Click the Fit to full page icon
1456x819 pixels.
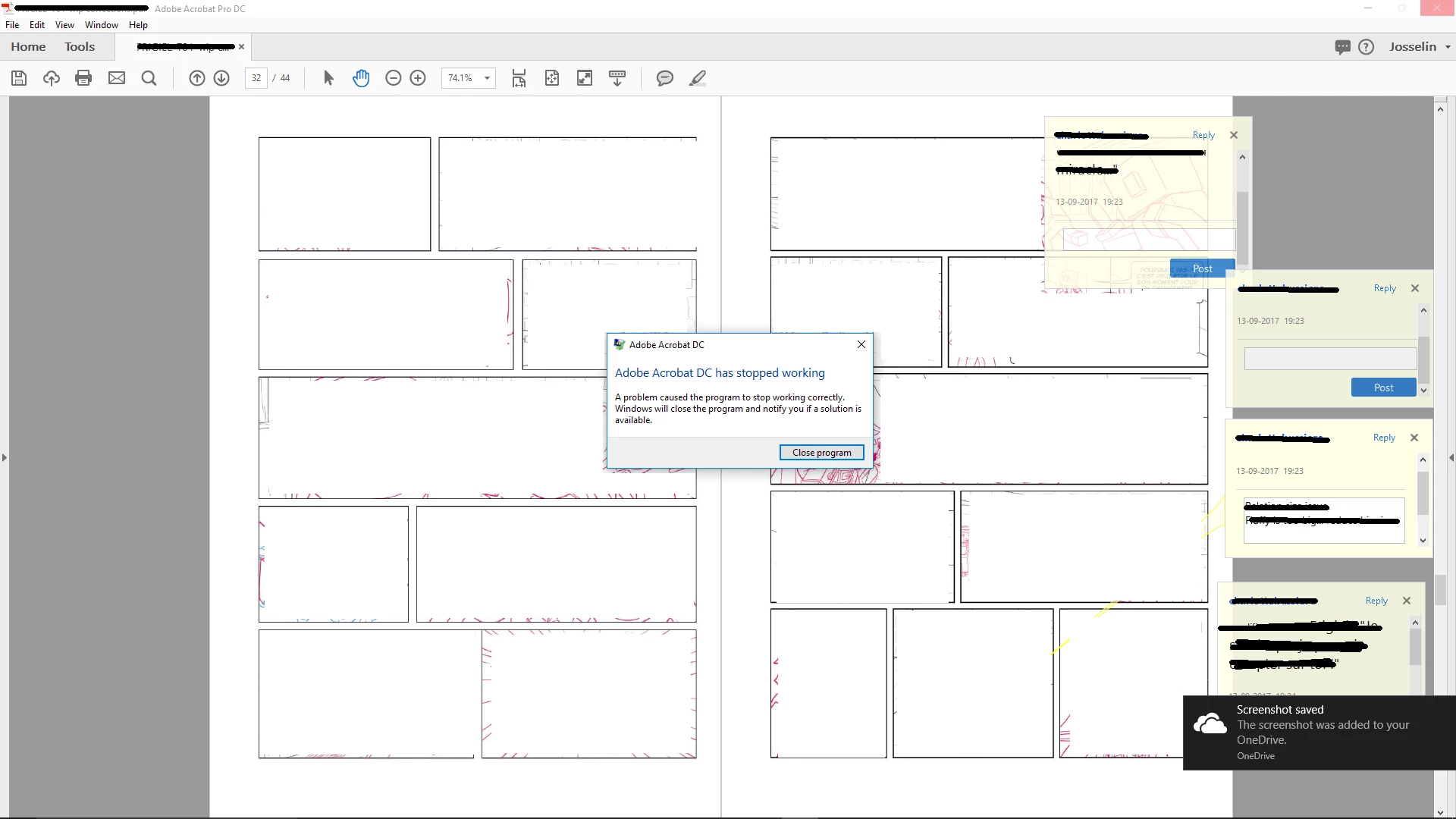click(x=552, y=78)
